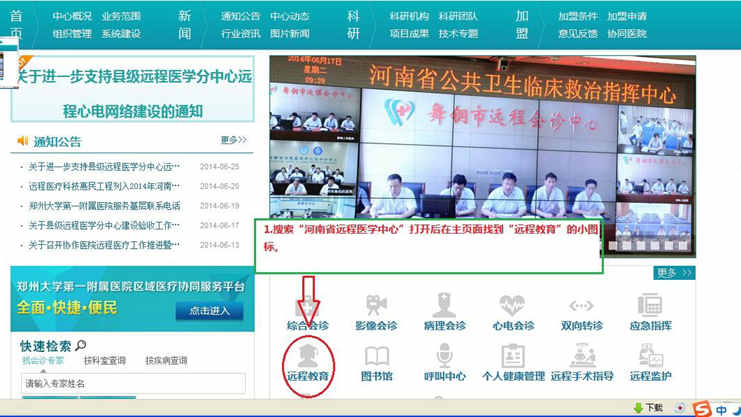Click the speaker icon beside 通知公告

23,141
